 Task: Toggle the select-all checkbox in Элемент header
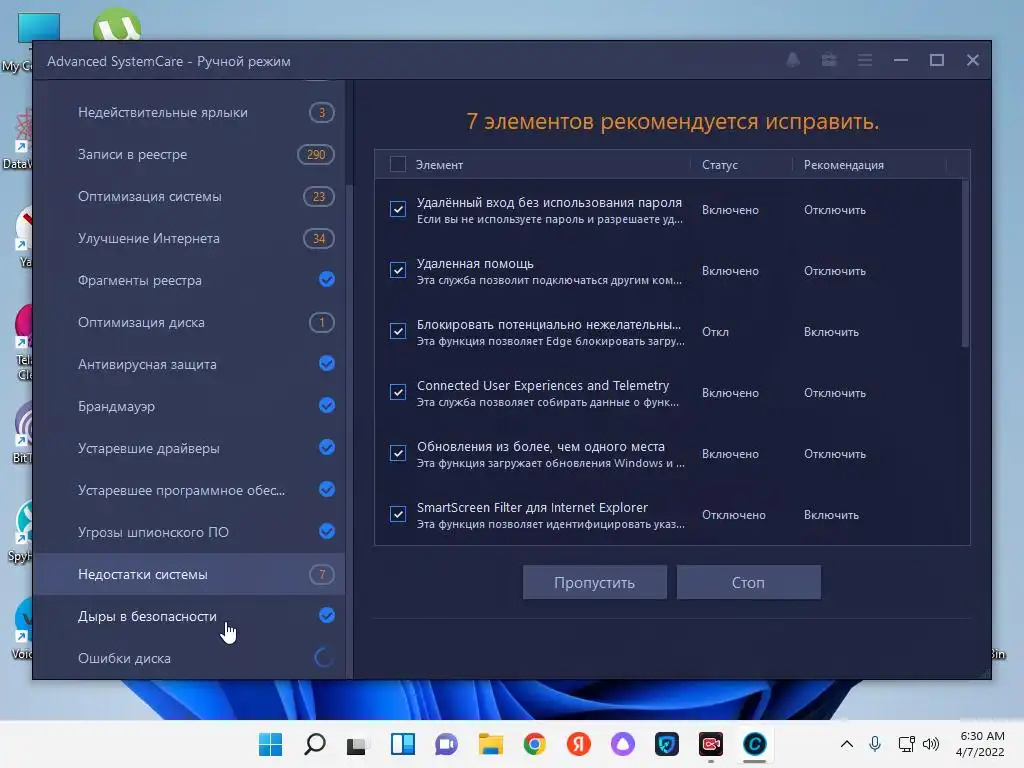(x=398, y=164)
